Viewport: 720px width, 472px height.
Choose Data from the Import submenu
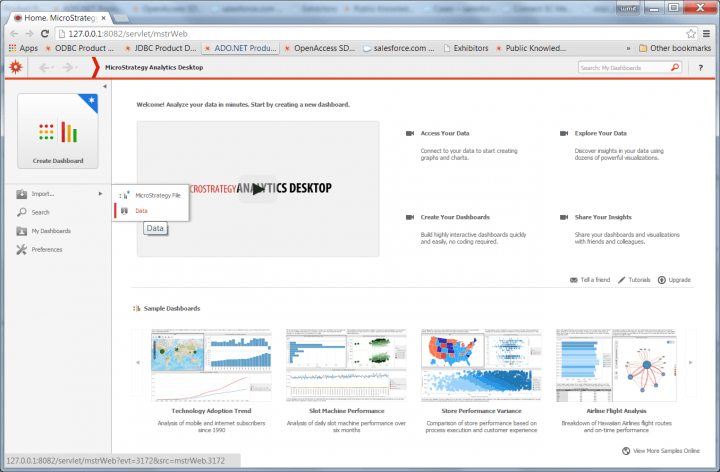pos(141,211)
